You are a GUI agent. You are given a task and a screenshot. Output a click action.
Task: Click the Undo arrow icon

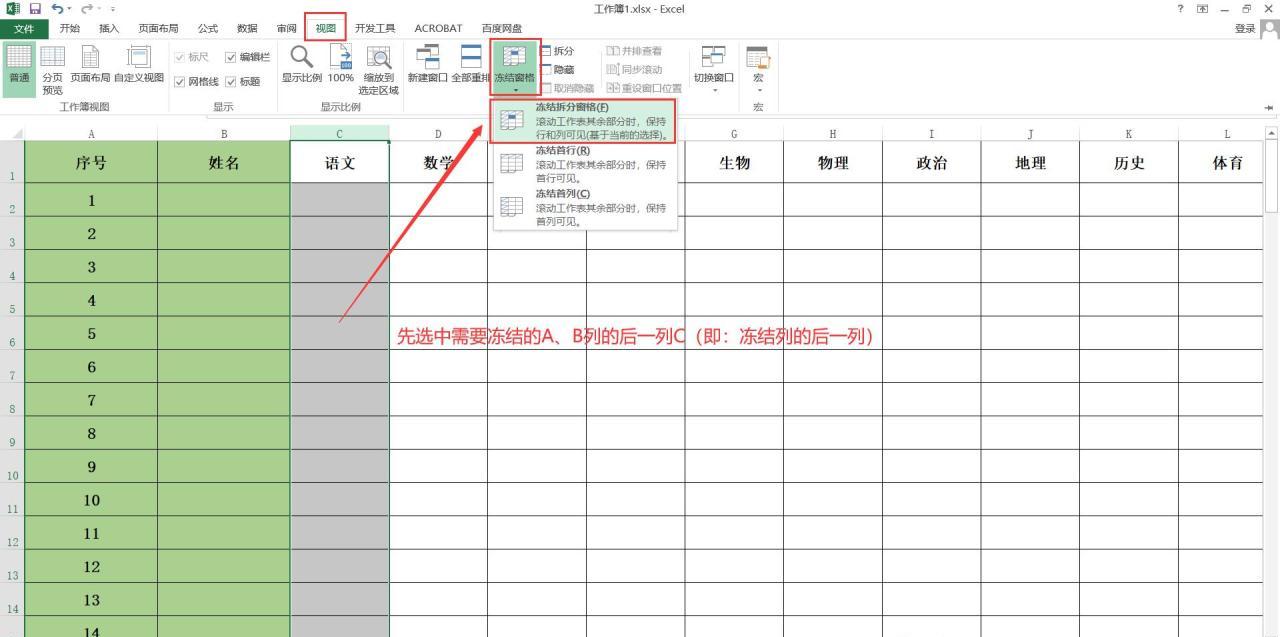click(58, 9)
